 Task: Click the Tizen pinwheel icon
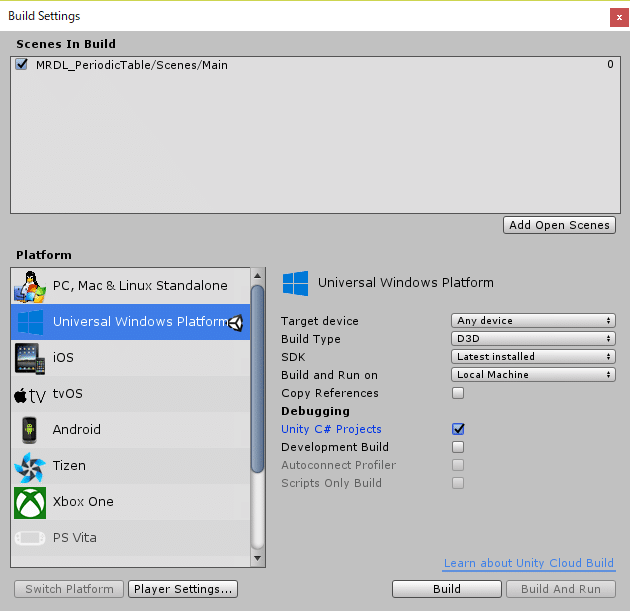(x=30, y=467)
